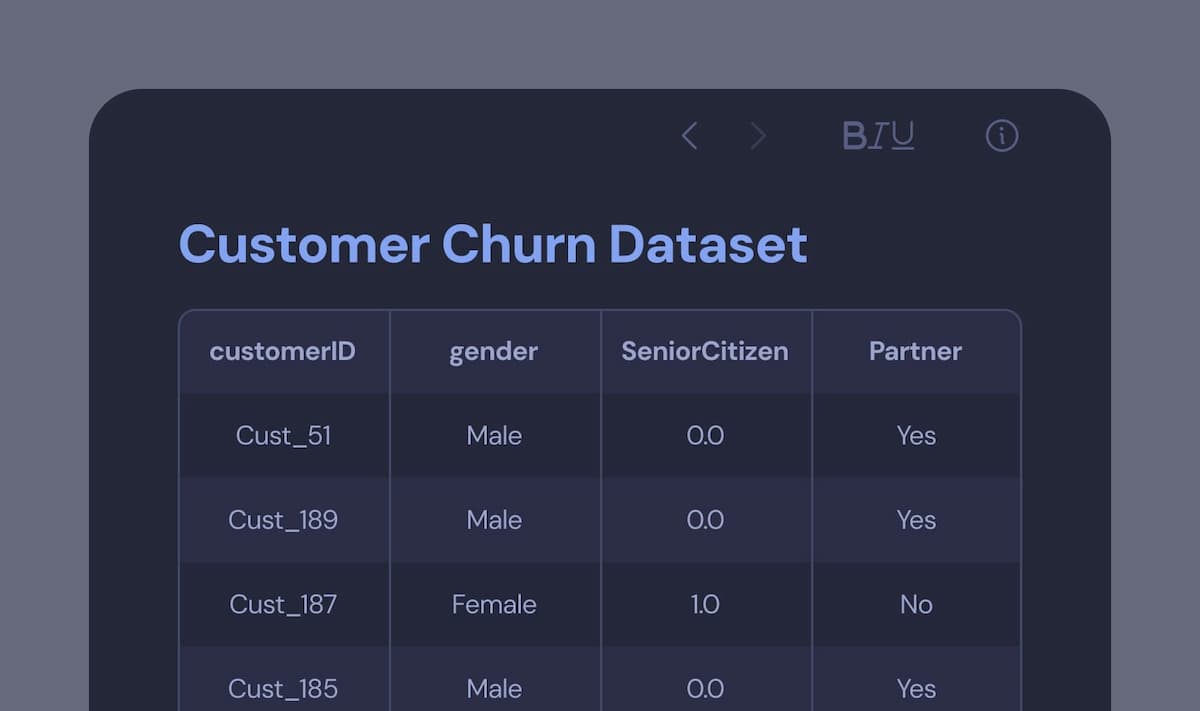Image resolution: width=1200 pixels, height=711 pixels.
Task: Toggle italic formatting
Action: (x=878, y=136)
